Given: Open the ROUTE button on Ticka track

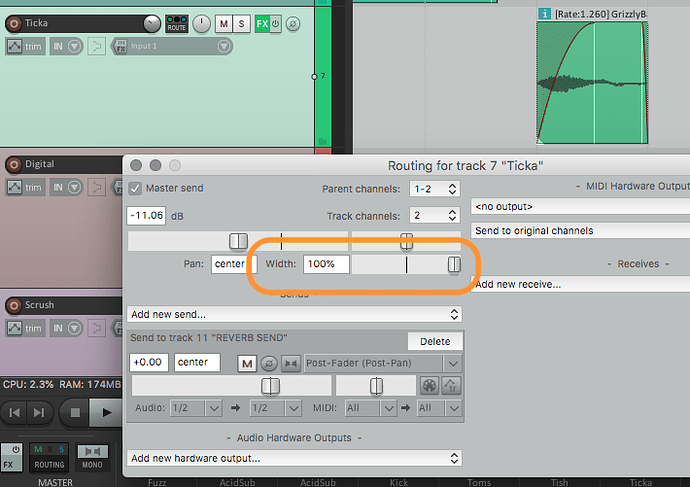Looking at the screenshot, I should coord(176,24).
